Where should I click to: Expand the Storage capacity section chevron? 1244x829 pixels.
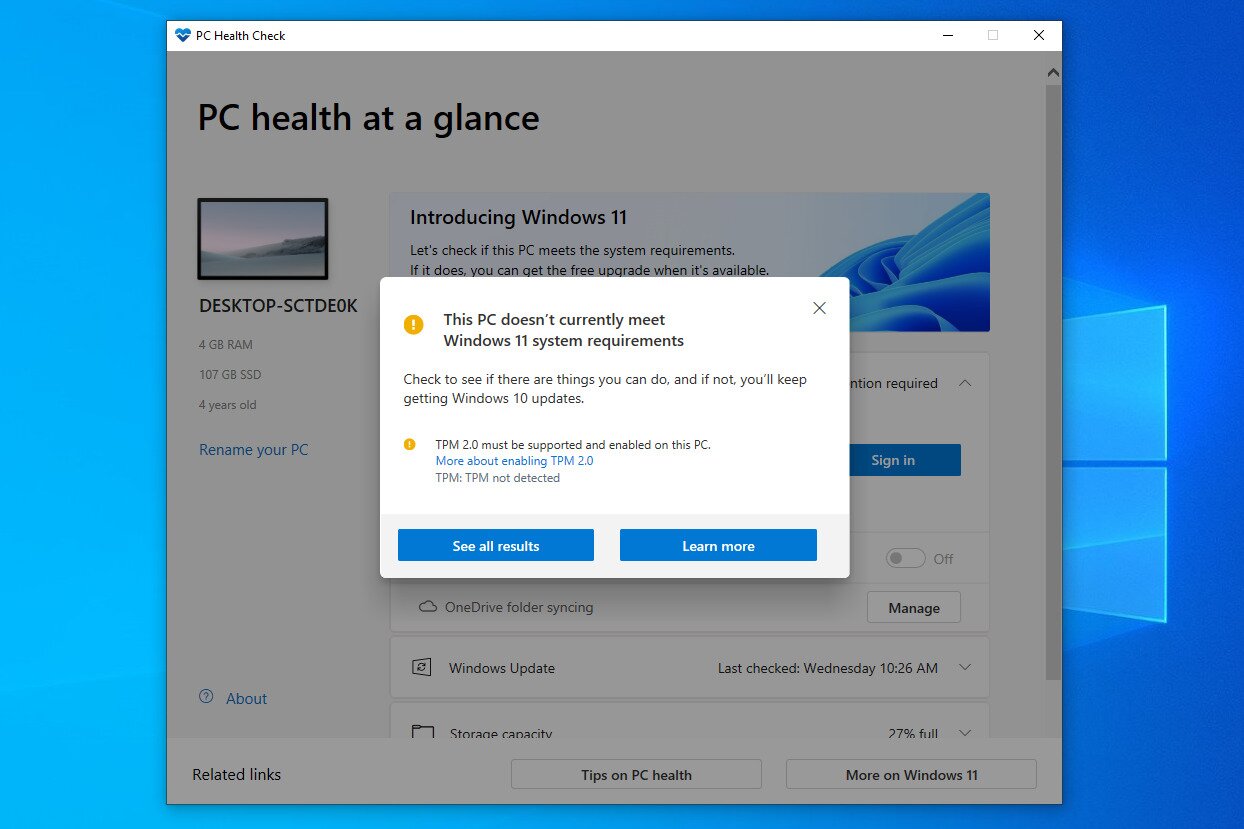pyautogui.click(x=965, y=732)
